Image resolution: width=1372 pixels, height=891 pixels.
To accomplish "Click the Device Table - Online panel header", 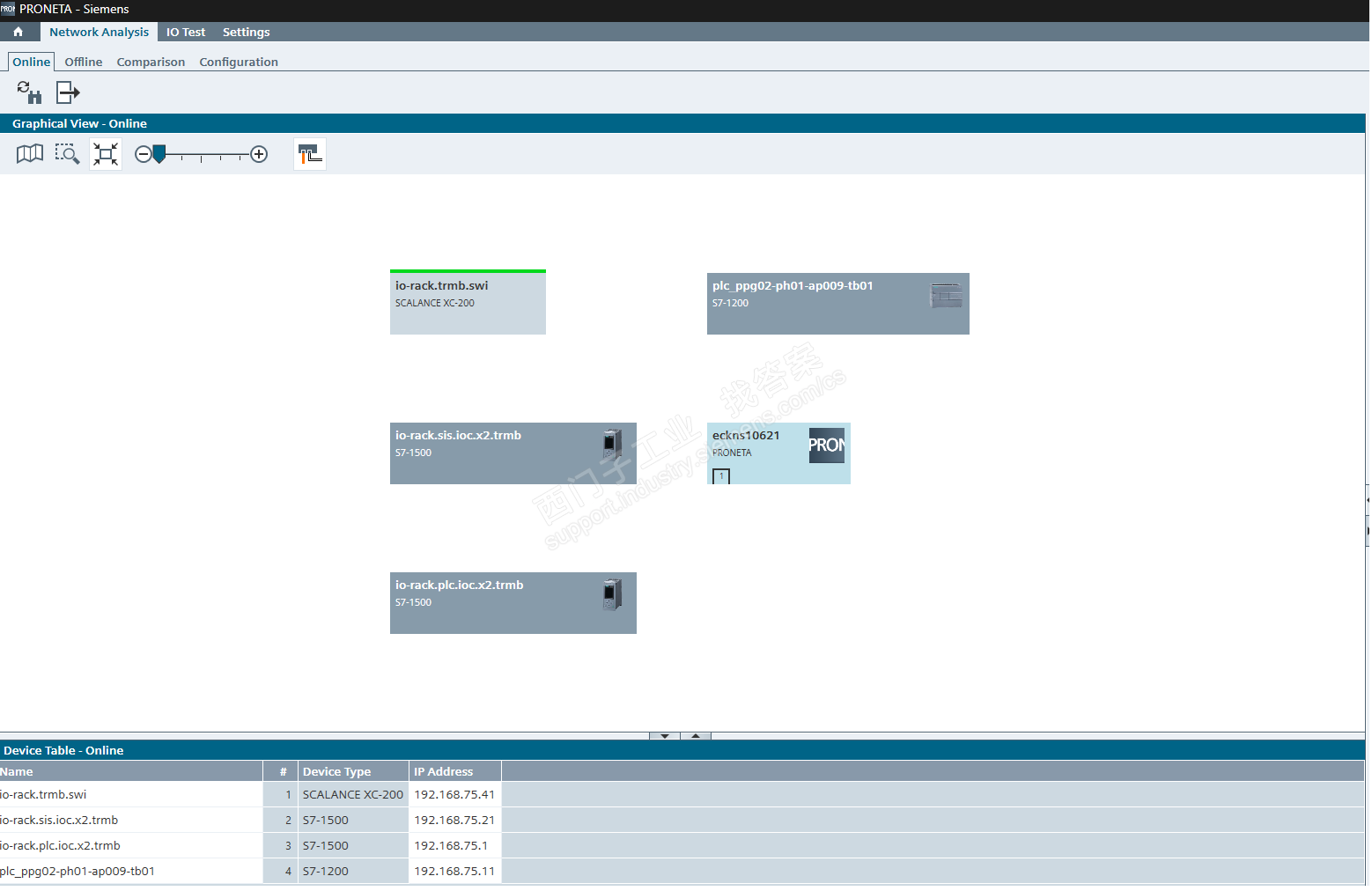I will pyautogui.click(x=682, y=750).
